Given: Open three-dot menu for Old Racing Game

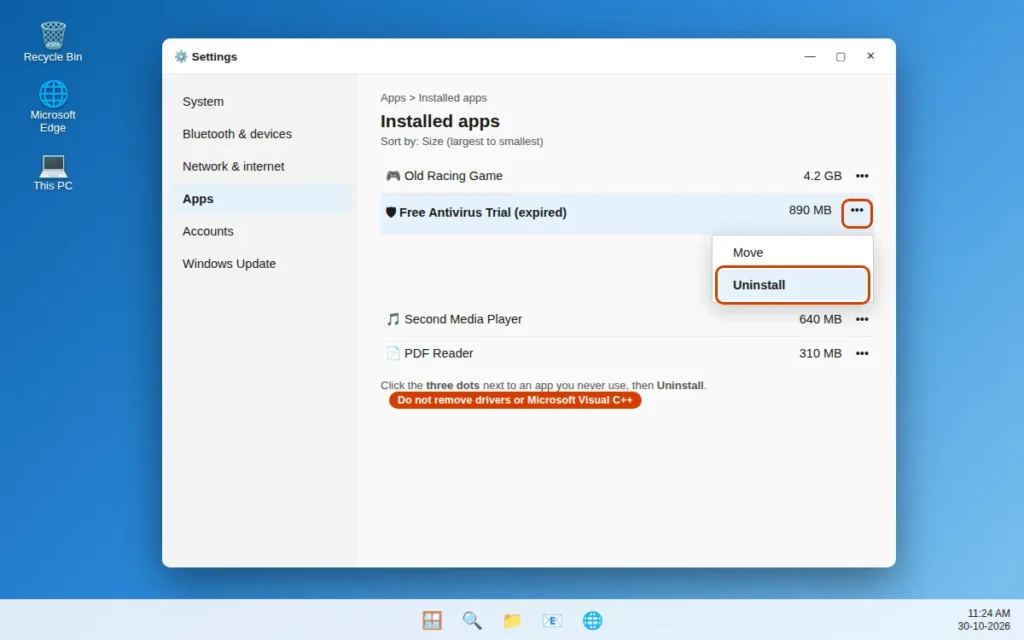Looking at the screenshot, I should [x=862, y=176].
